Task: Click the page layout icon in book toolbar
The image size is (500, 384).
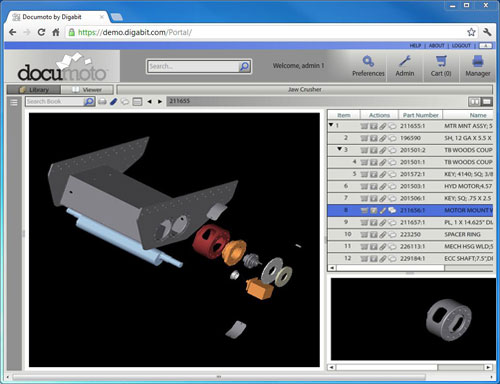Action: pos(137,101)
